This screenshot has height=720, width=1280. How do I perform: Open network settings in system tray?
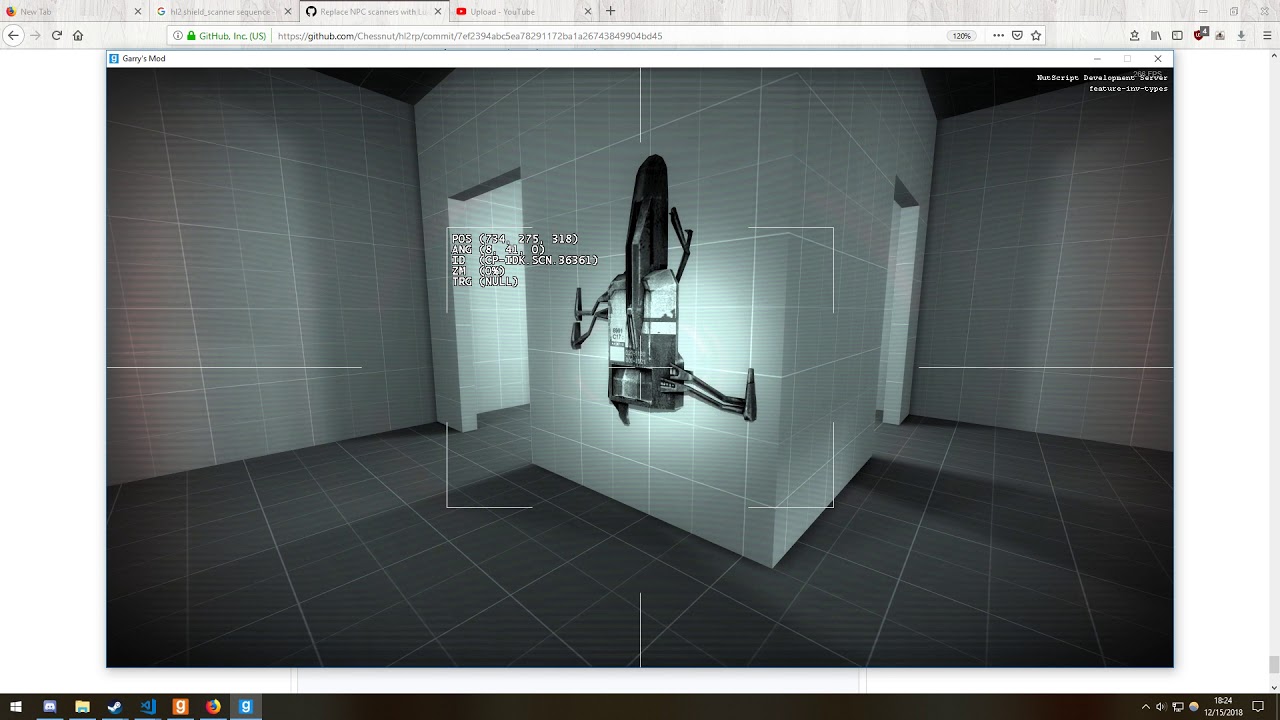point(1178,707)
